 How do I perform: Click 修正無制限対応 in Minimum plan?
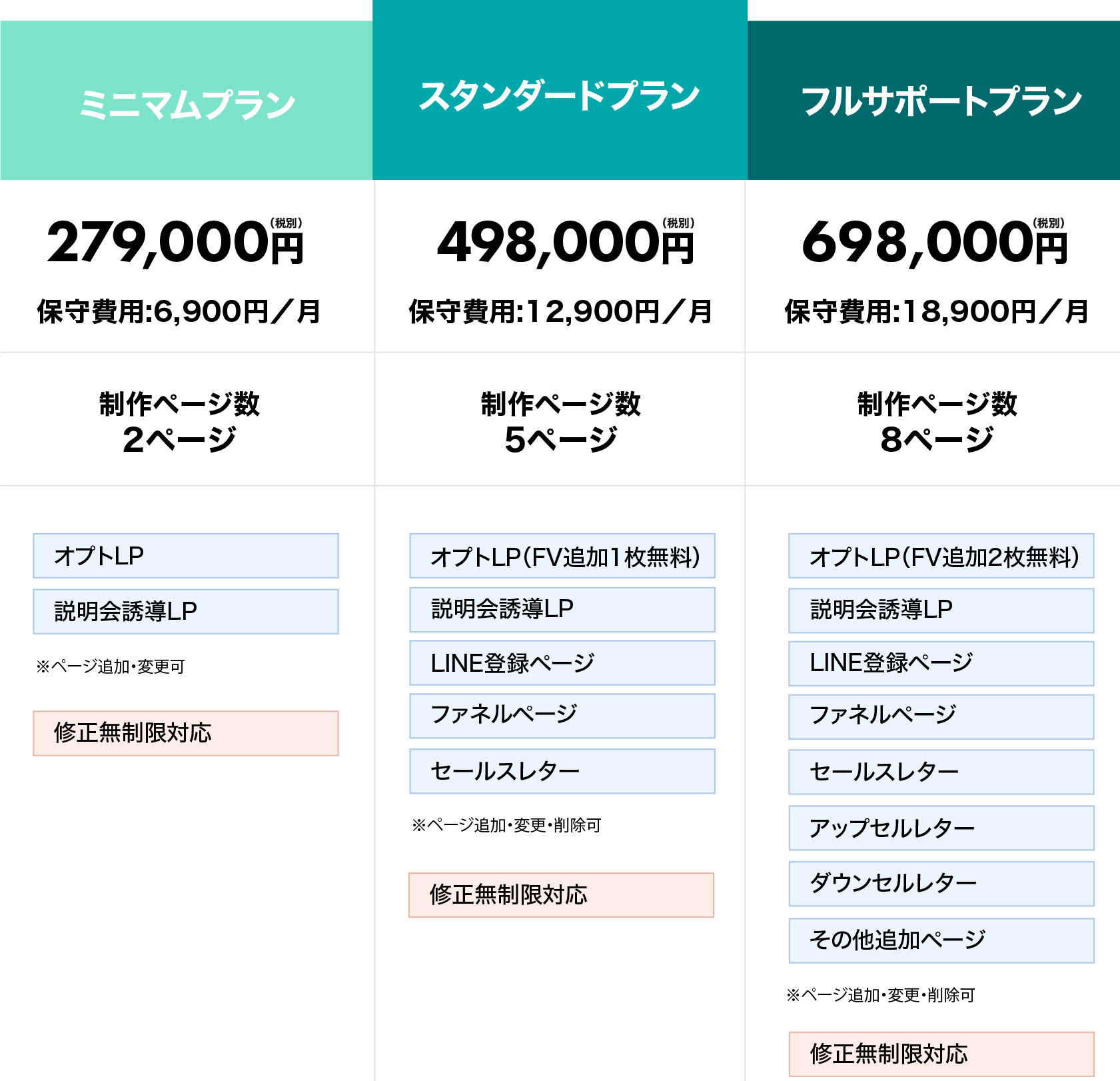click(185, 733)
